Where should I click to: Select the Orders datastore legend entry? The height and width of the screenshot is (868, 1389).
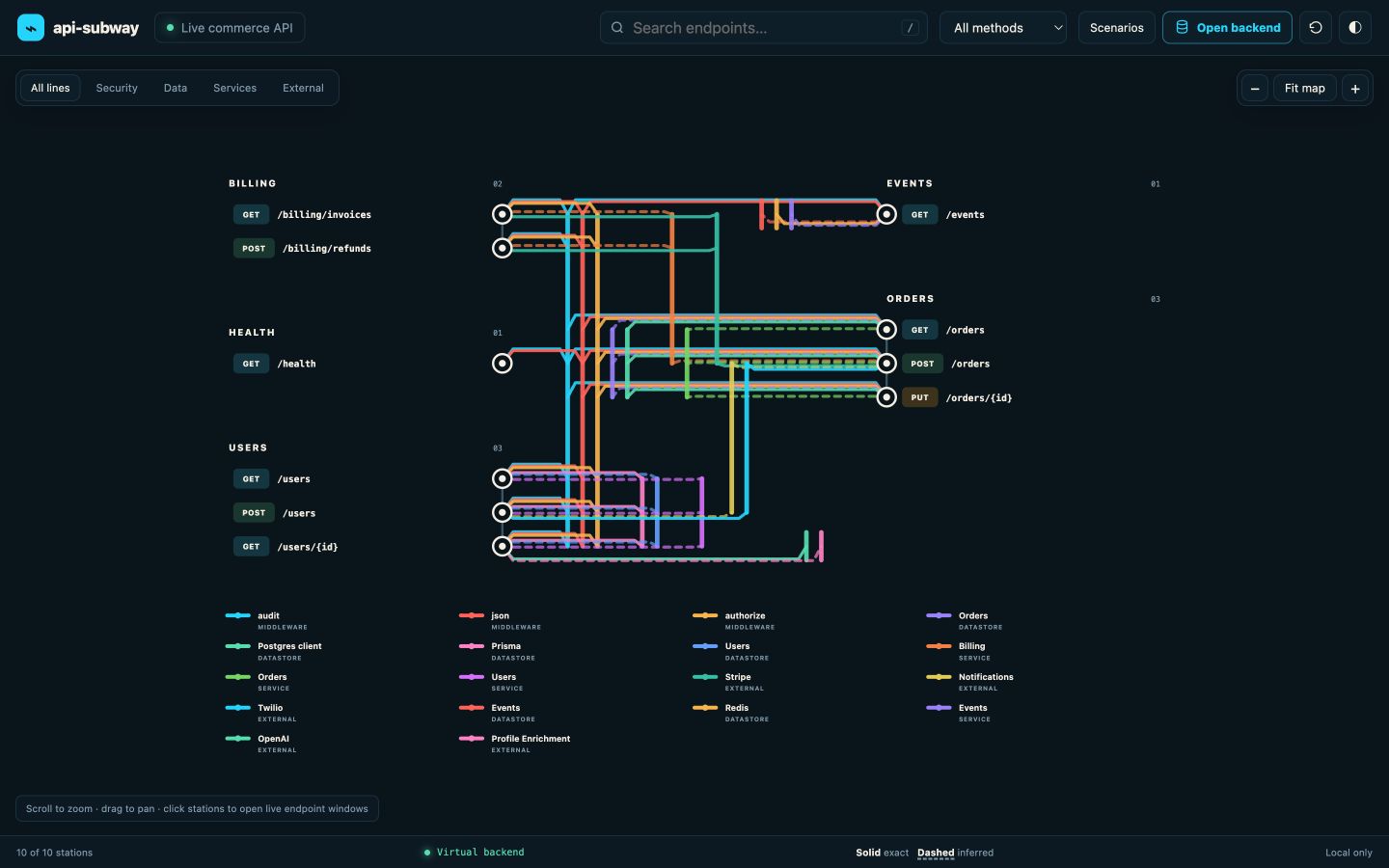click(965, 620)
